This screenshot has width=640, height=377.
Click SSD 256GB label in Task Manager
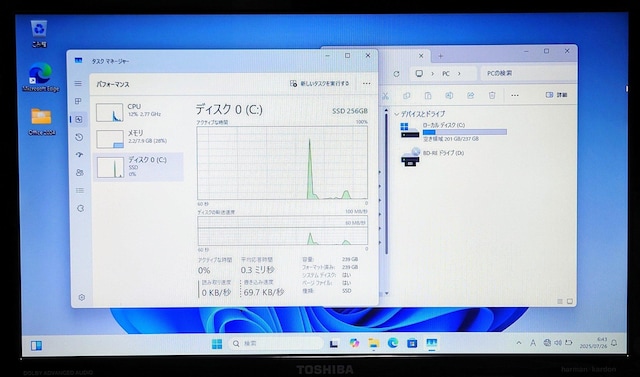[350, 111]
